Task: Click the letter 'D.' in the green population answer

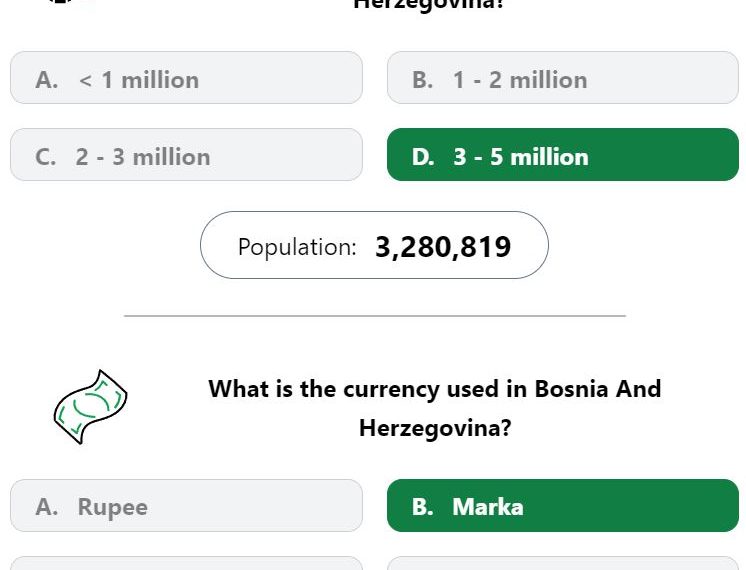Action: (x=423, y=157)
